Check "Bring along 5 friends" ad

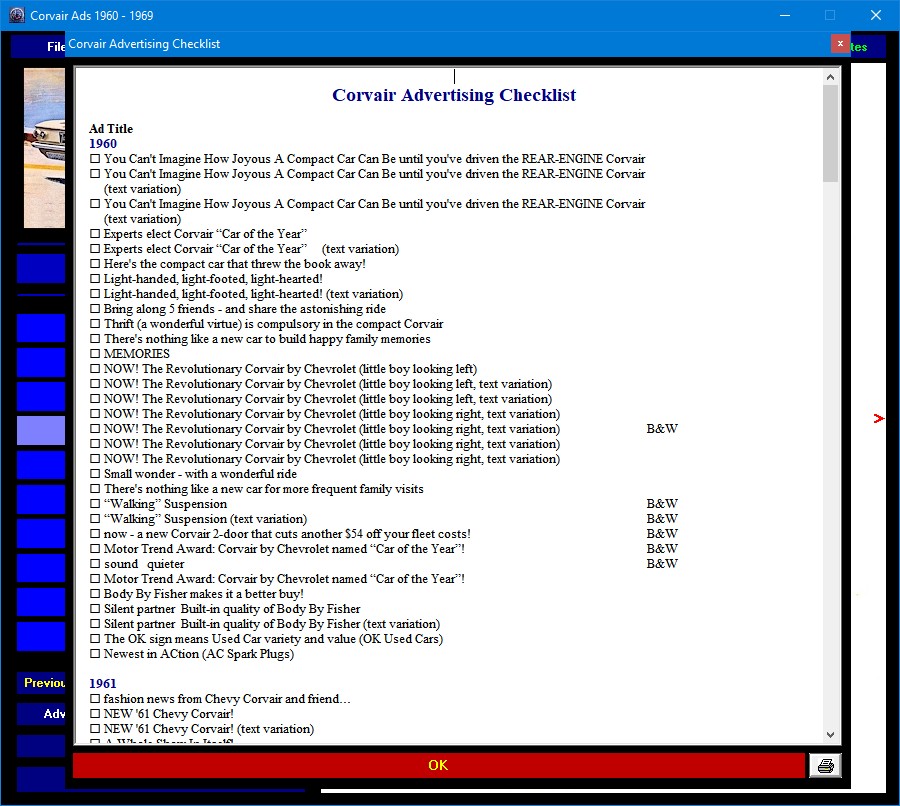click(x=95, y=308)
